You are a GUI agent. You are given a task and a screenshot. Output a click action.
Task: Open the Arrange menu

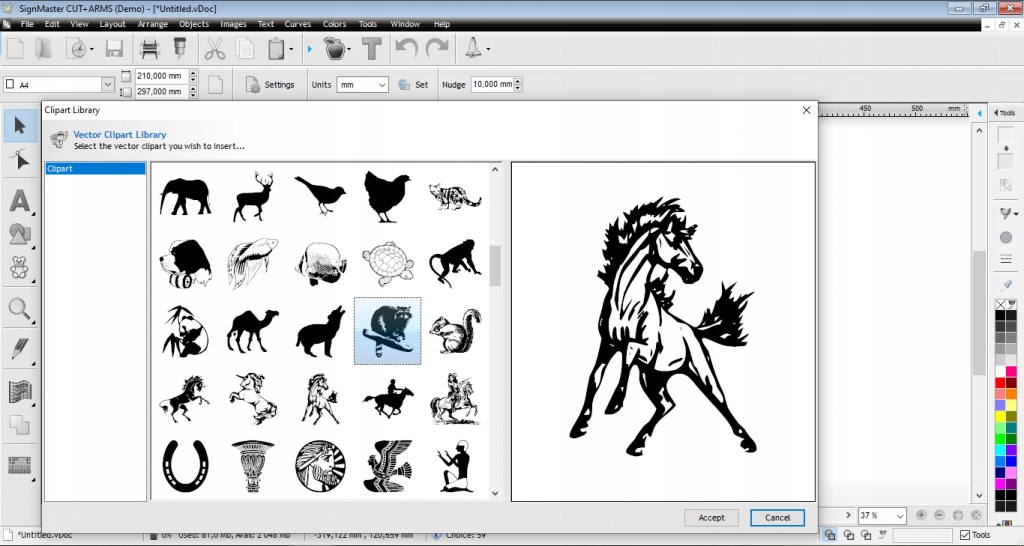click(153, 23)
